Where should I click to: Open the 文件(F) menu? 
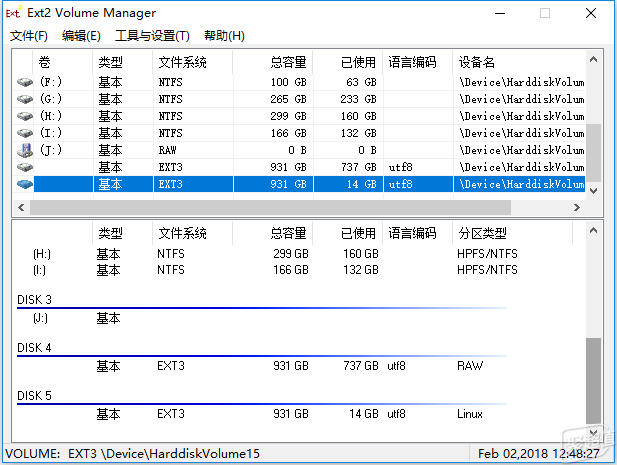[x=29, y=36]
